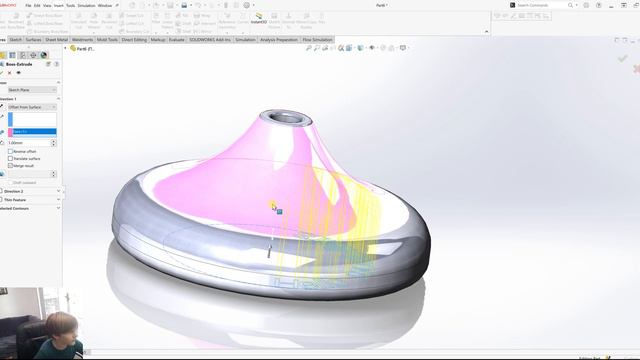Click the blue direction selection box
Image resolution: width=640 pixels, height=360 pixels.
(x=32, y=120)
